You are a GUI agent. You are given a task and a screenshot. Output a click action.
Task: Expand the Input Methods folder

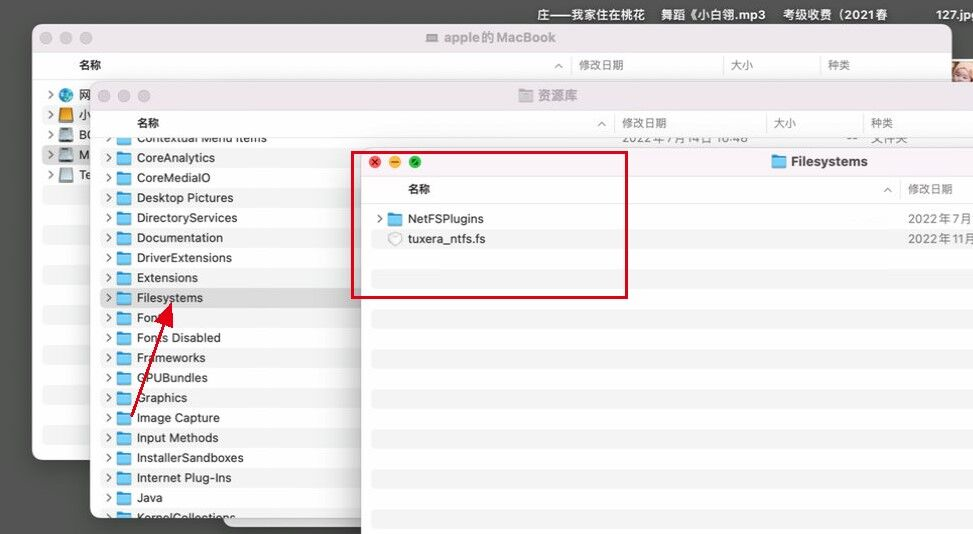tap(109, 438)
